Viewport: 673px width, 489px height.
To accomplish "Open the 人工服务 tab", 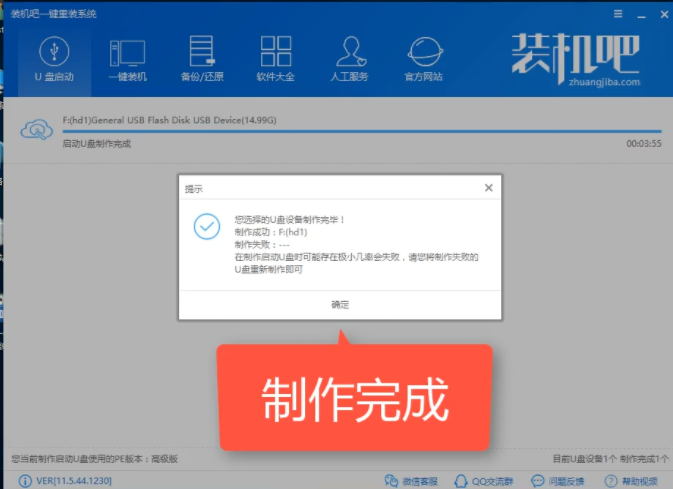I will click(x=349, y=60).
